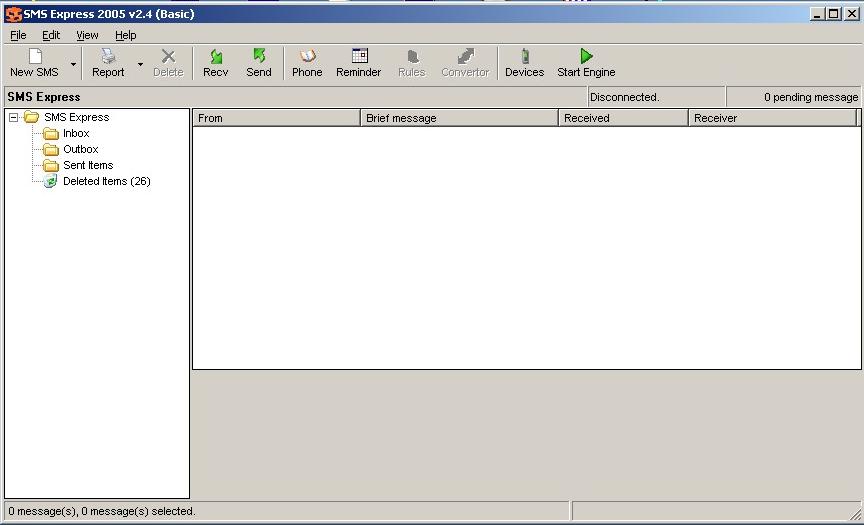Click the Report printer icon
The height and width of the screenshot is (525, 864).
[108, 56]
